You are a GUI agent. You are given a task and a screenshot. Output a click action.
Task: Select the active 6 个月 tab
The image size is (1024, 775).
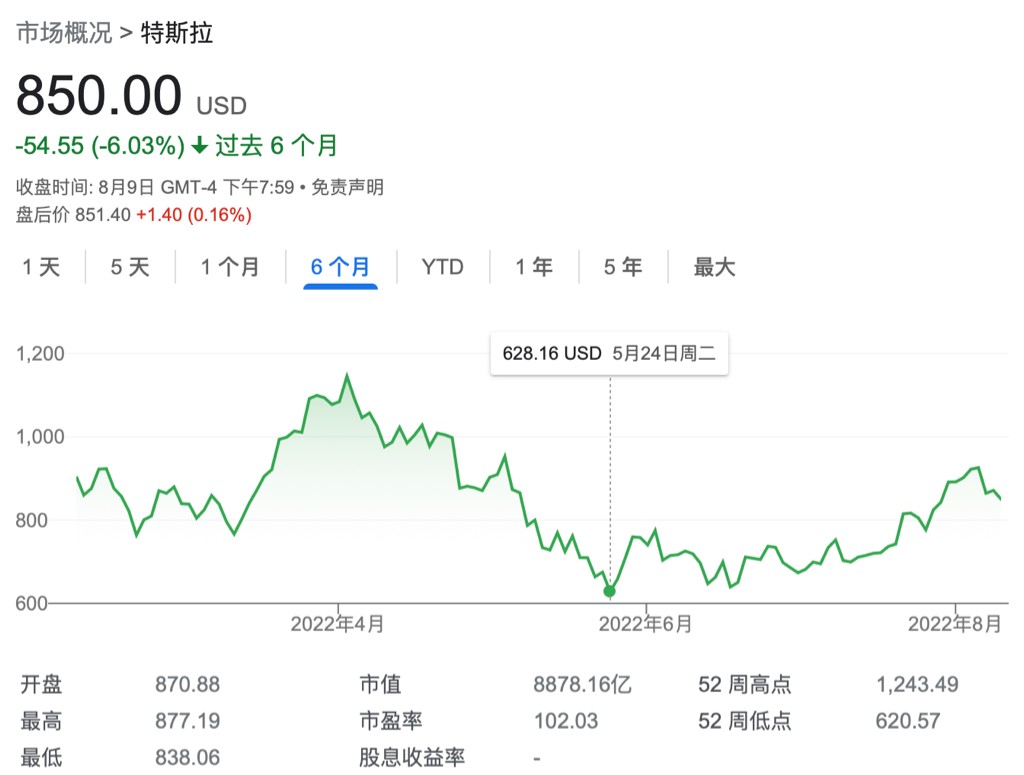coord(340,267)
